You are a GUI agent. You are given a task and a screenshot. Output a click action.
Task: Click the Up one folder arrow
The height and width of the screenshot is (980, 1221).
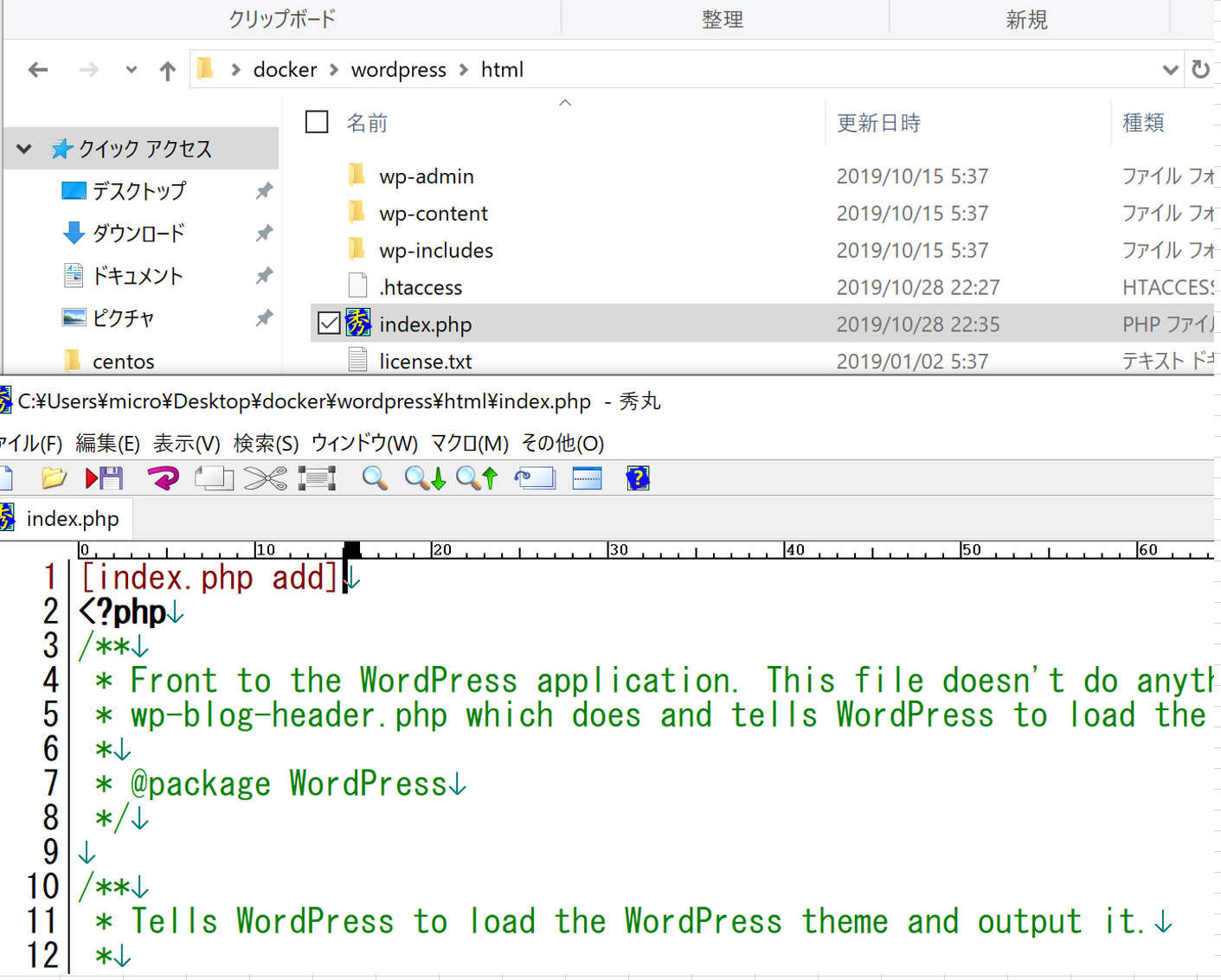(x=167, y=70)
